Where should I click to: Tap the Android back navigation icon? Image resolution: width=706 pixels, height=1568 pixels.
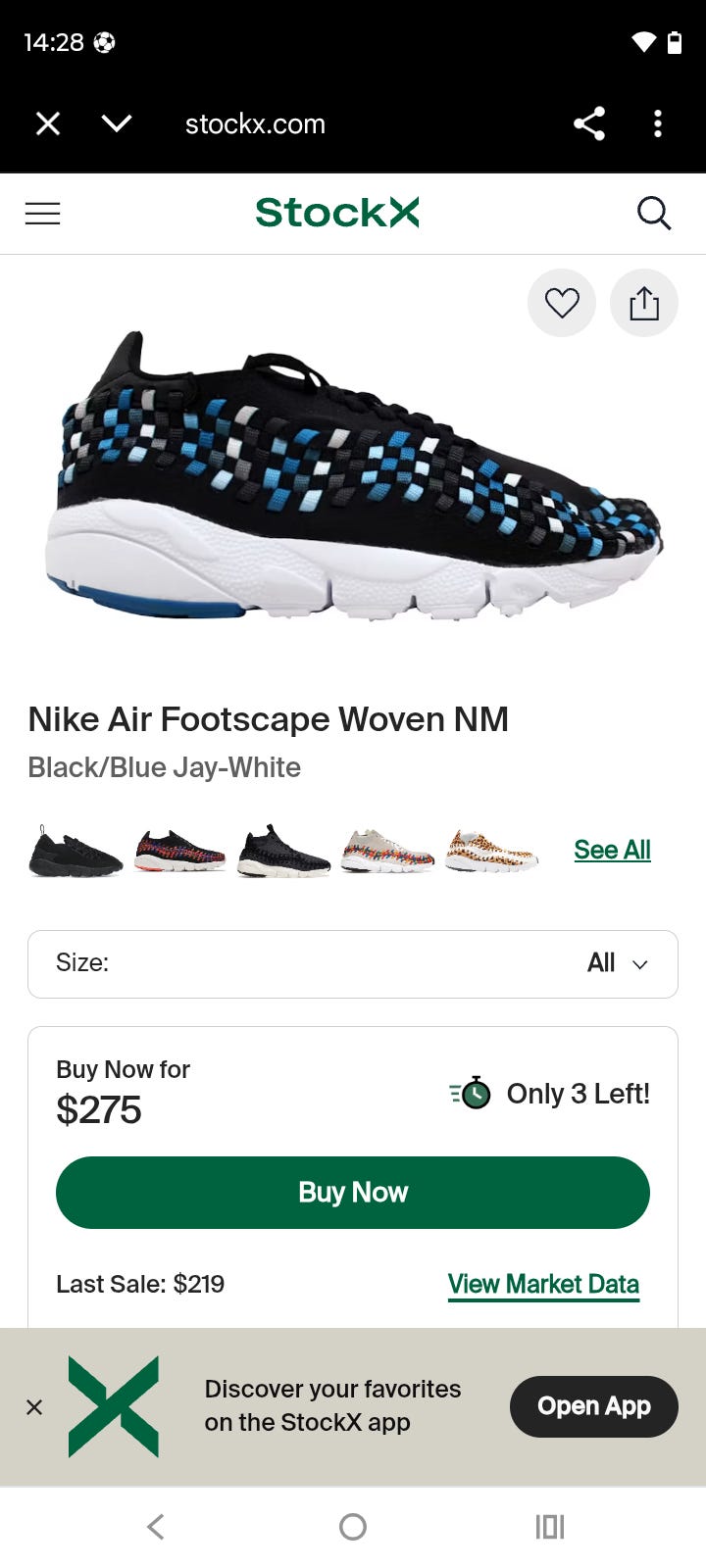click(155, 1526)
